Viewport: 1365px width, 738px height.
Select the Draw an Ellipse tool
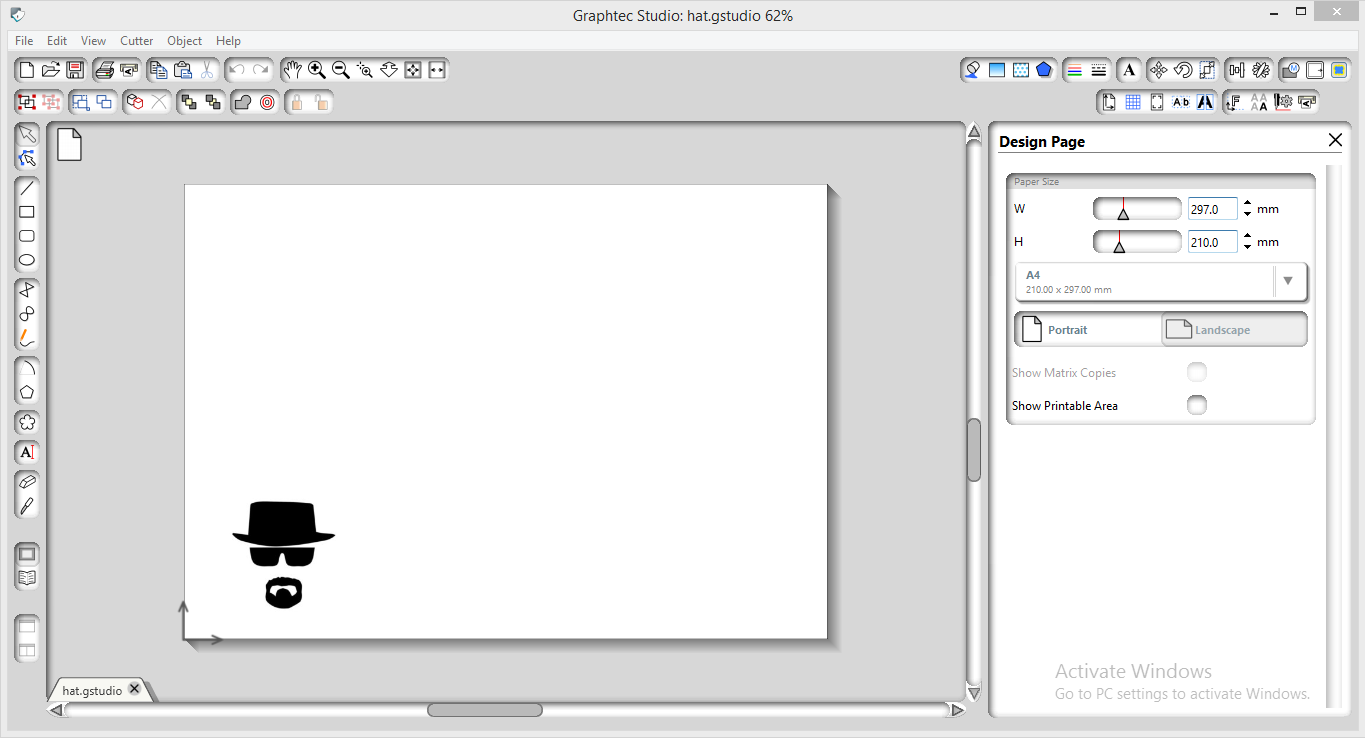[x=27, y=260]
